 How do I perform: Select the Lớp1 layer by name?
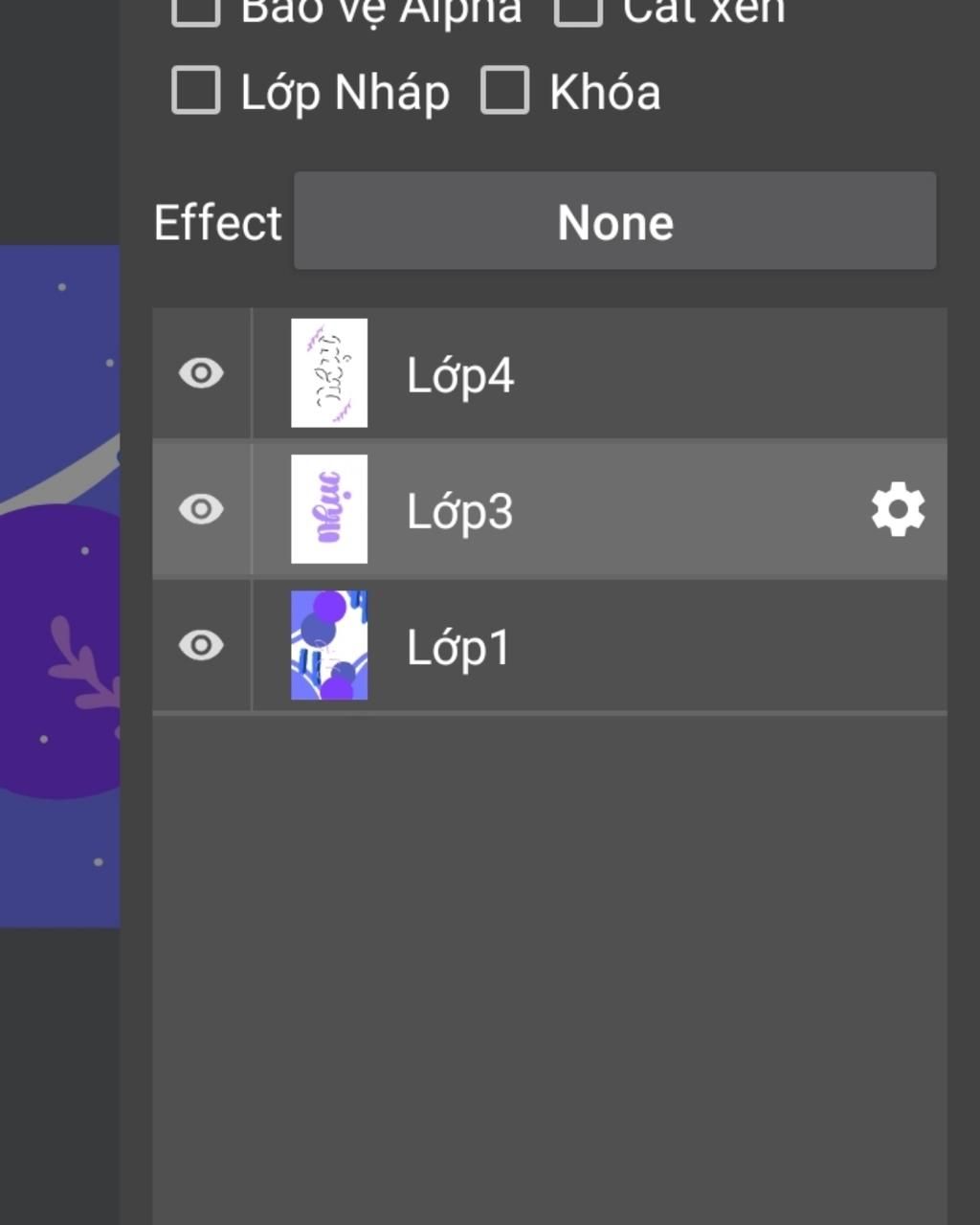tap(458, 648)
